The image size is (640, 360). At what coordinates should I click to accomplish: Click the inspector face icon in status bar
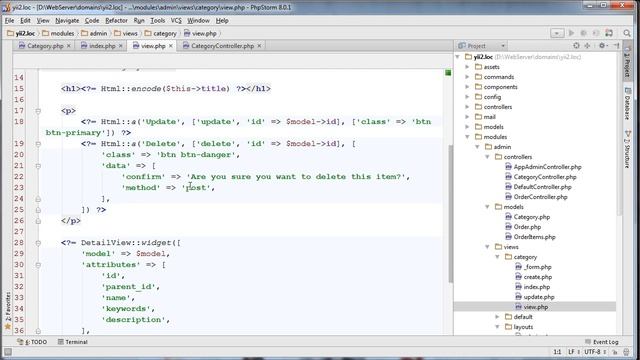[627, 352]
